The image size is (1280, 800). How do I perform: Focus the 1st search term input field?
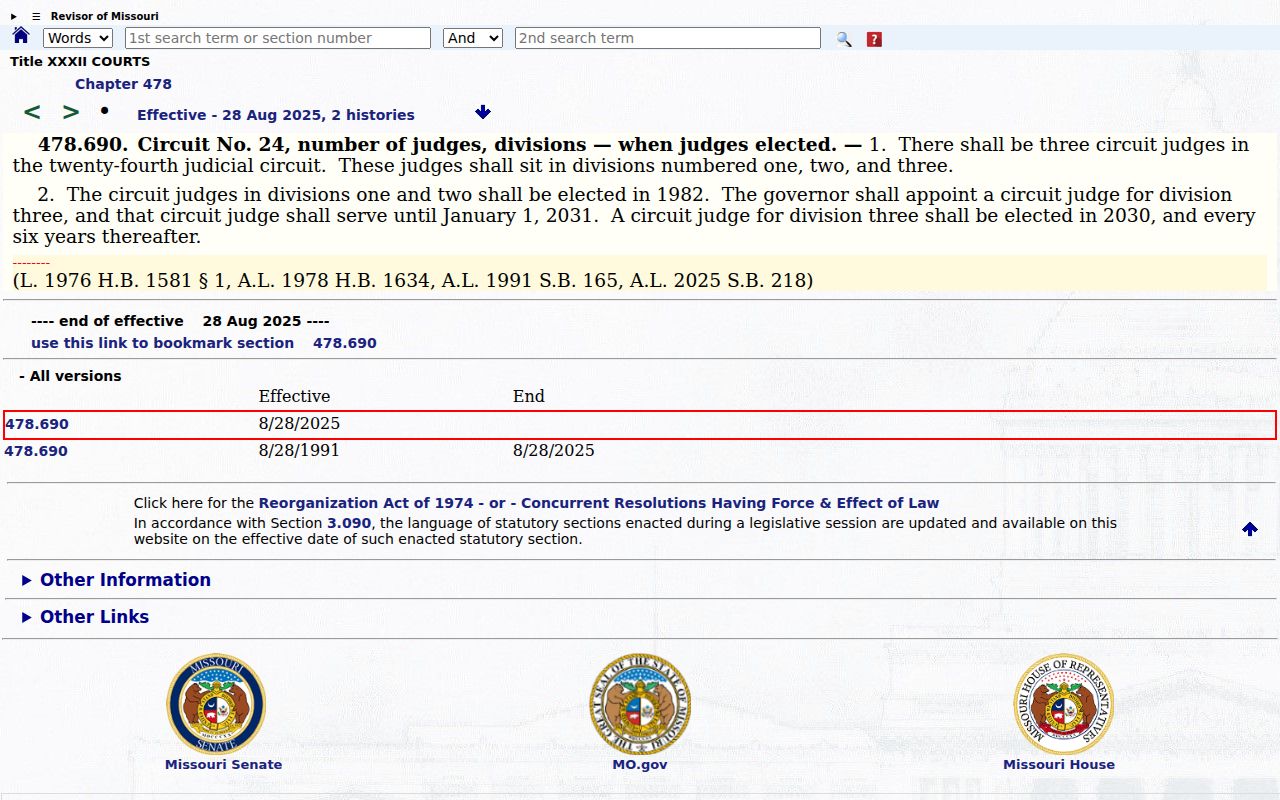point(278,38)
